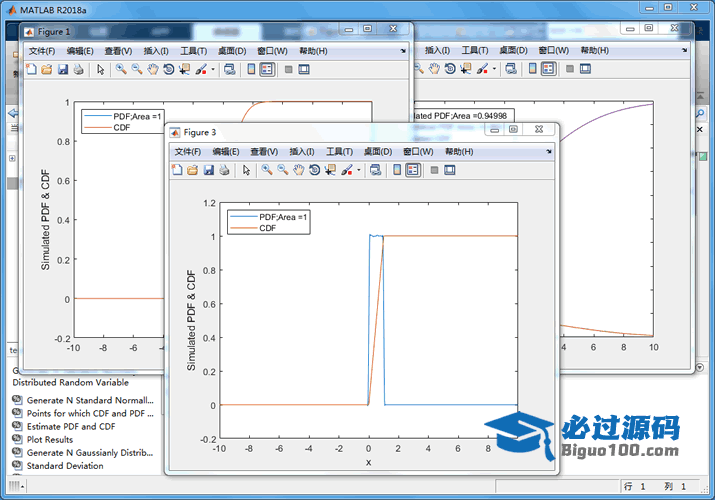Click Link Plot icon in Figure 3
The image size is (715, 500).
click(375, 170)
